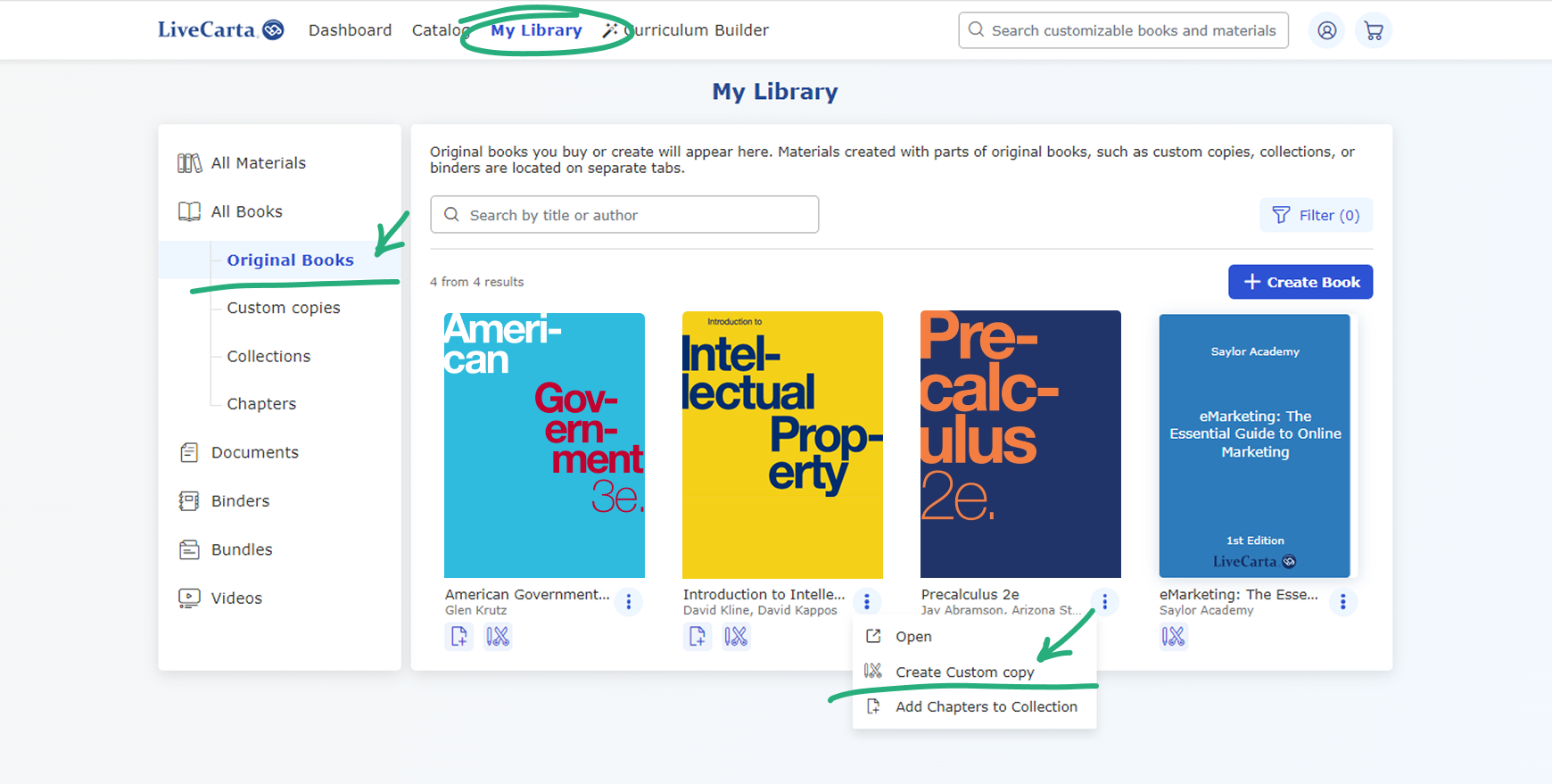
Task: Click the filter funnel icon
Action: [1281, 215]
